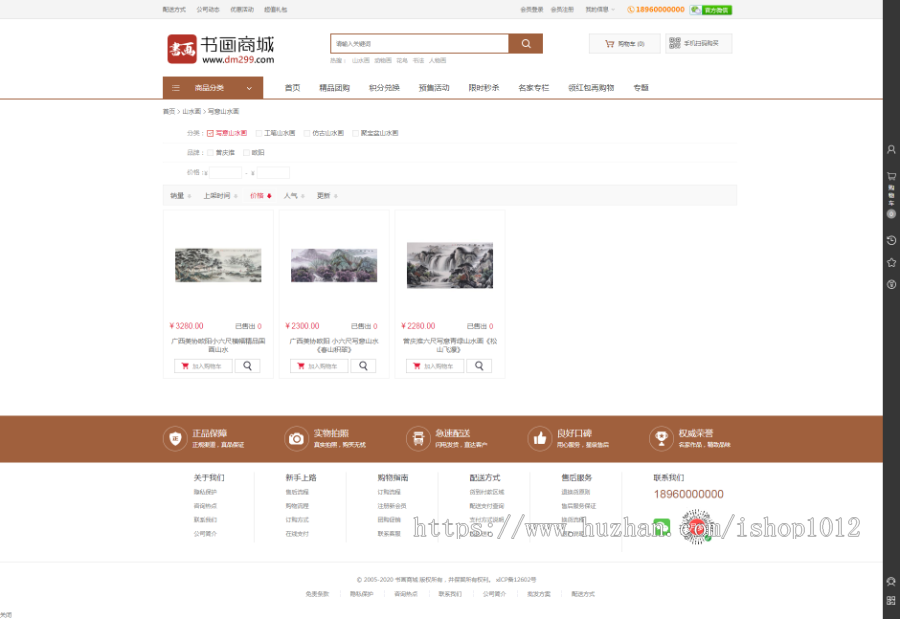Click the search magnifier icon
The height and width of the screenshot is (619, 900).
coord(526,44)
